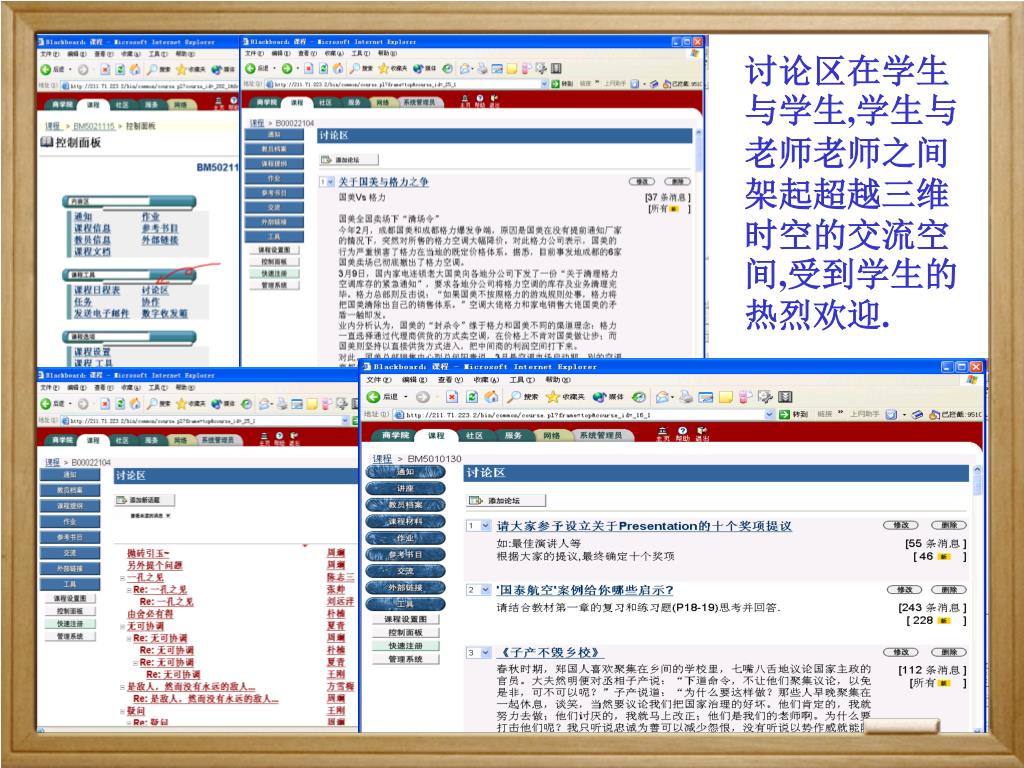The image size is (1024, 768).
Task: Click 讲座 sidebar button in BM5010130 window
Action: point(406,488)
